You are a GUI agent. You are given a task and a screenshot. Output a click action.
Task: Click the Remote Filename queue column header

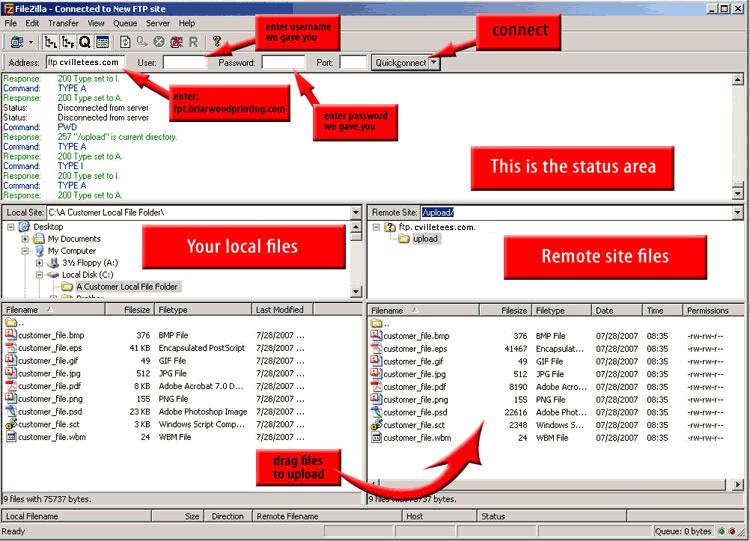point(327,516)
